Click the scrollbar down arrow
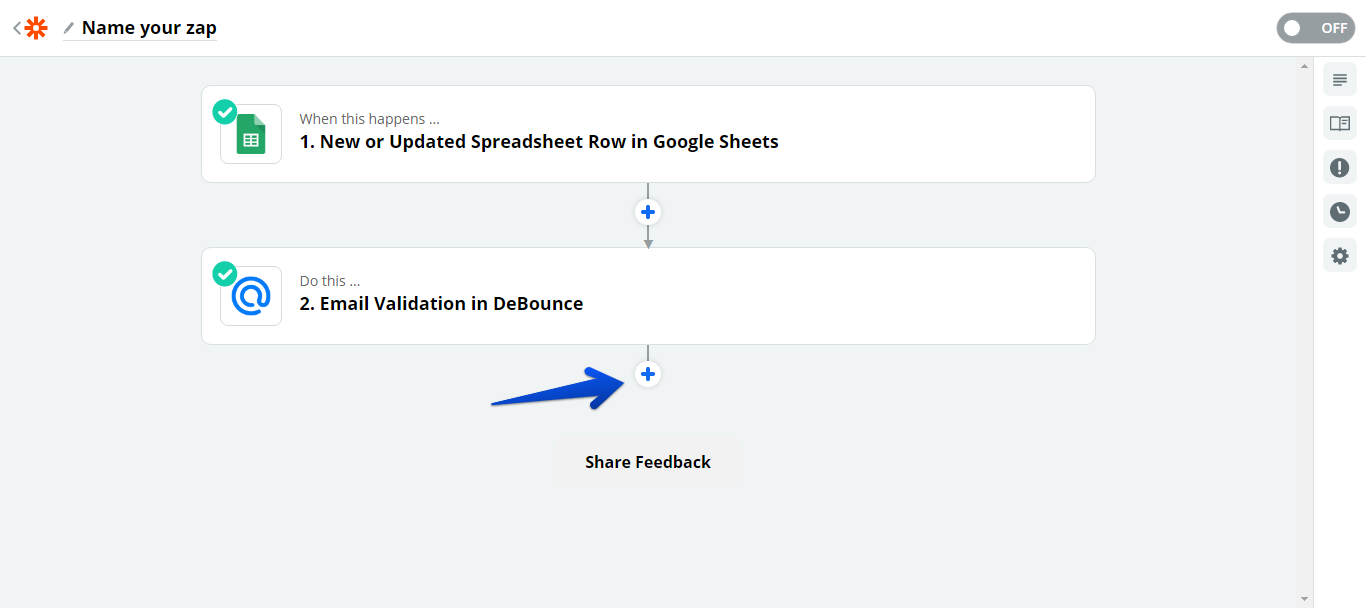Screen dimensions: 1366x608 coord(1304,599)
